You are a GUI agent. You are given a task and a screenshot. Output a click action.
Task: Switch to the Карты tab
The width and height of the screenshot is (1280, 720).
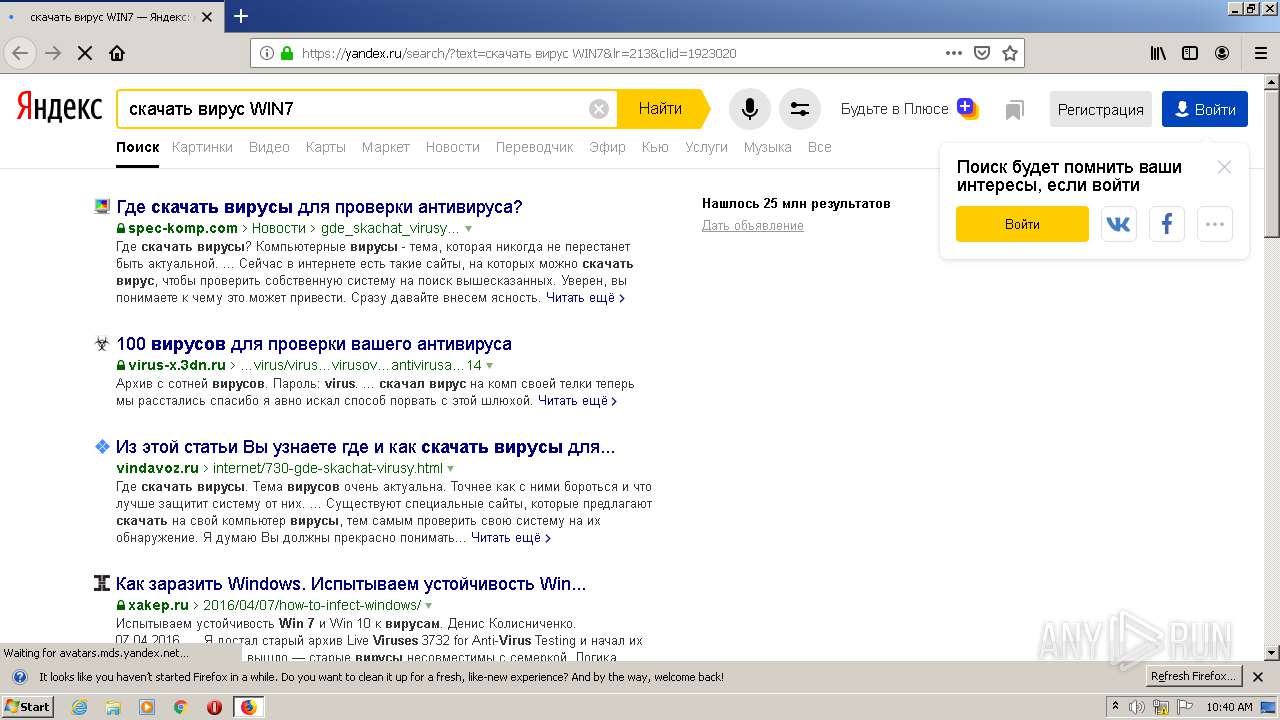pyautogui.click(x=326, y=147)
